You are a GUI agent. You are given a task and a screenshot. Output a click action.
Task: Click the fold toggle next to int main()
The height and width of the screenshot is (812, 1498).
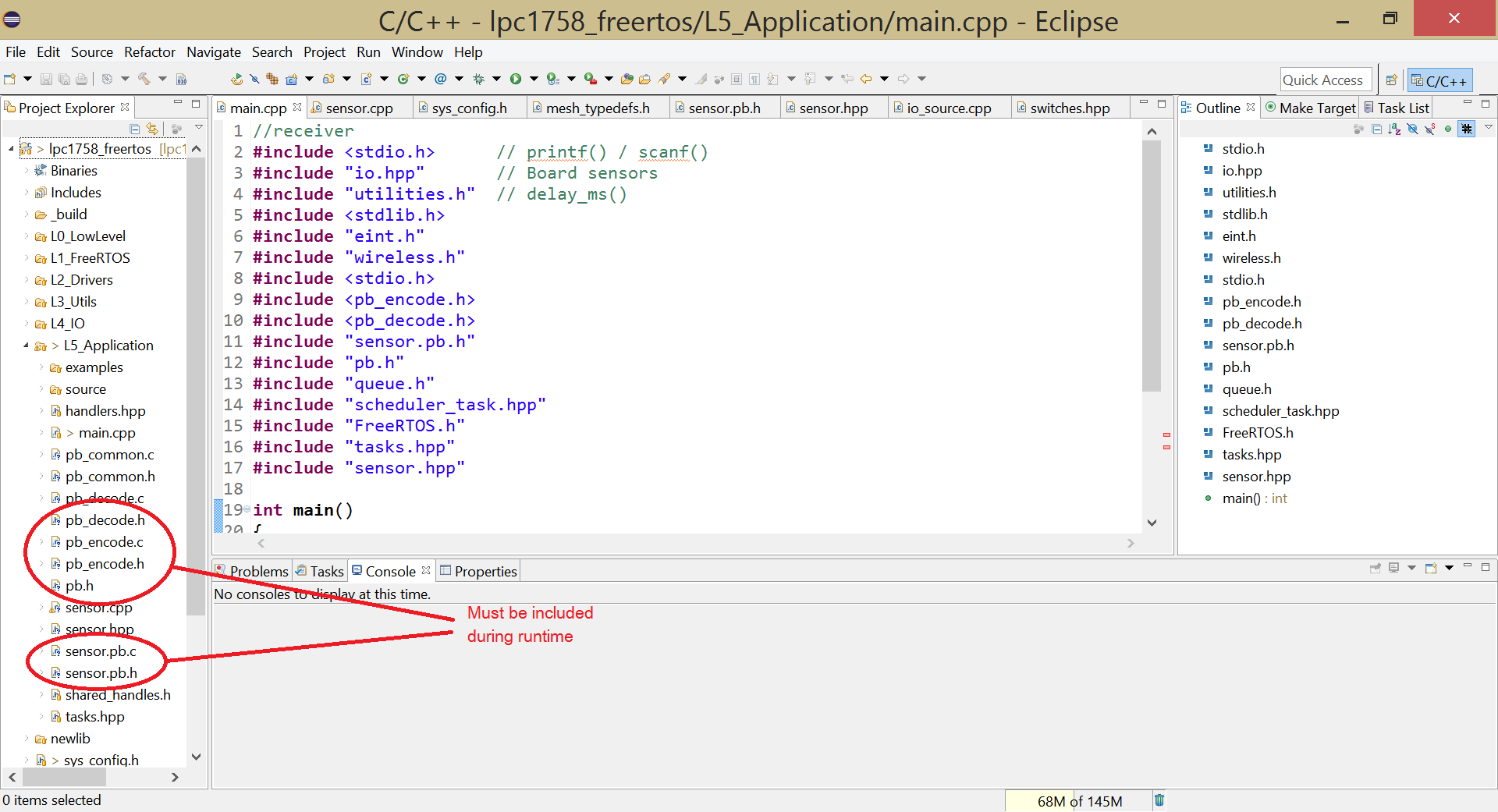(247, 509)
